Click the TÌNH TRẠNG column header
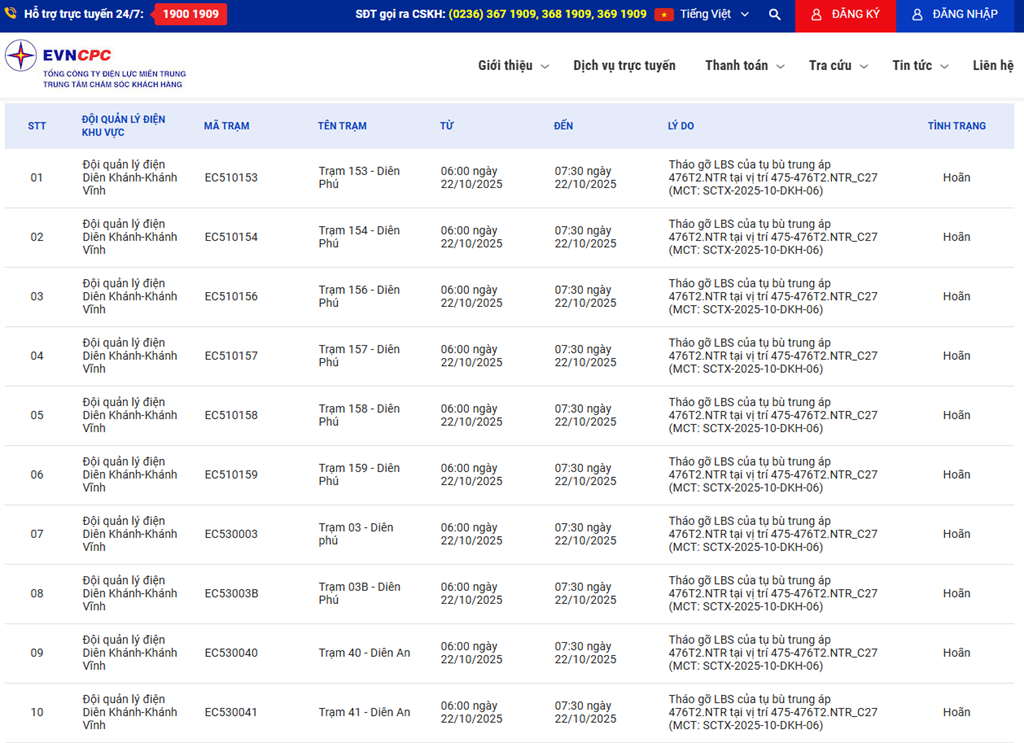This screenshot has width=1024, height=743. point(956,126)
